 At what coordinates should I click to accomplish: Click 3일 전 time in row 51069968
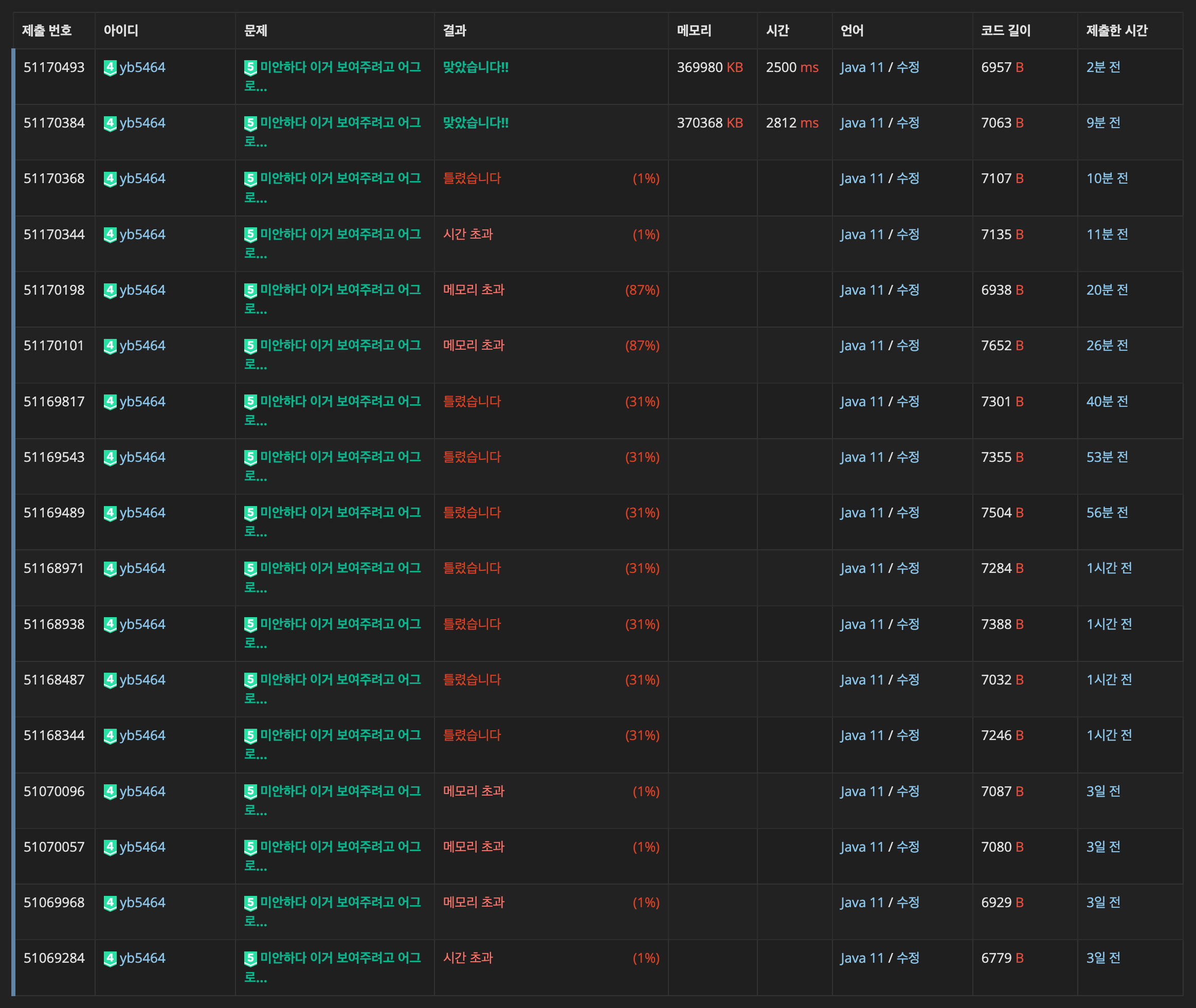coord(1103,902)
